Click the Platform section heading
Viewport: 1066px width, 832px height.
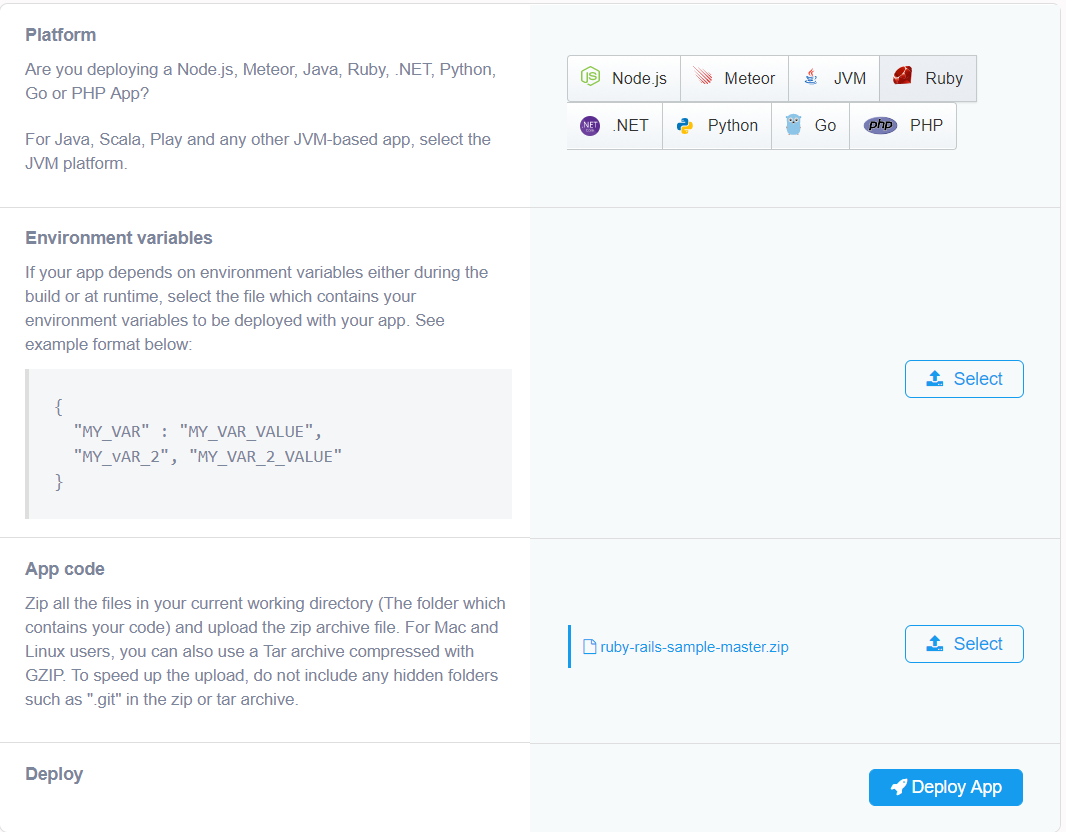(x=61, y=35)
